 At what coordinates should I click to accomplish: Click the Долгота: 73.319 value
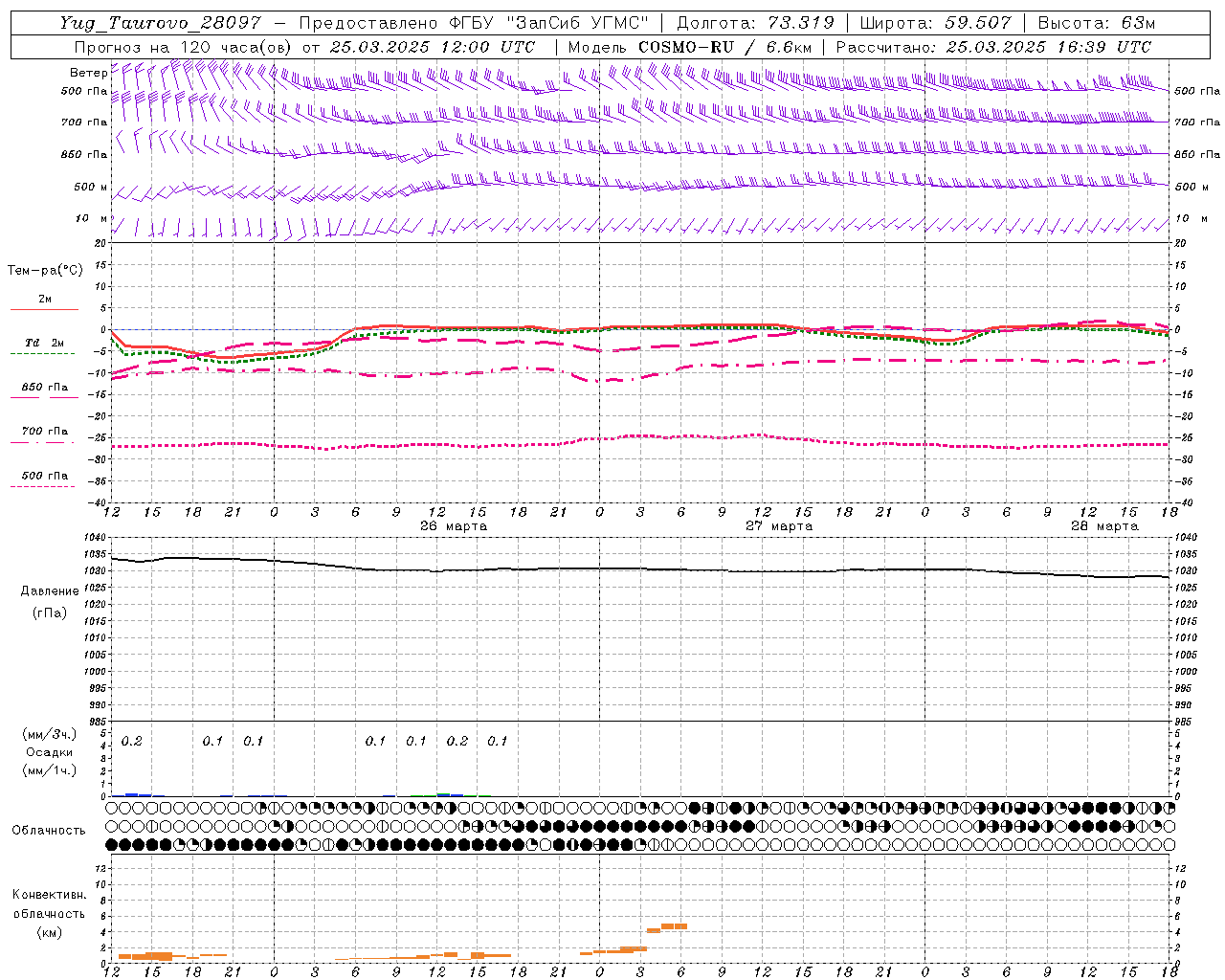click(755, 23)
